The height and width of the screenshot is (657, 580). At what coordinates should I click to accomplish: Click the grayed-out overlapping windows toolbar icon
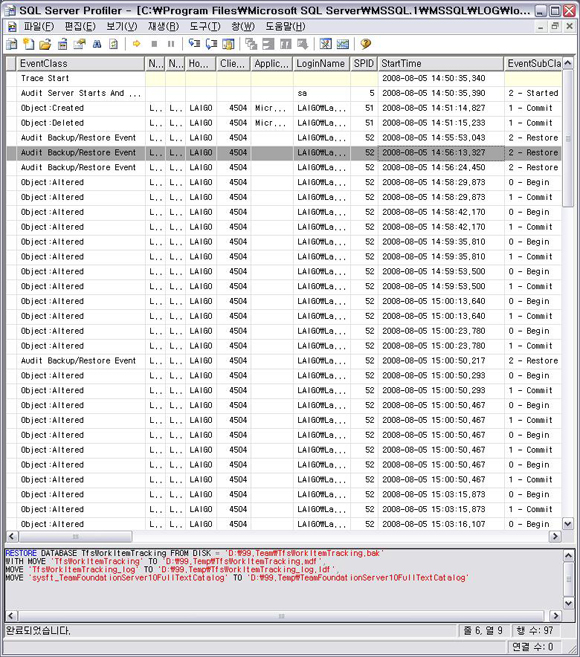251,44
